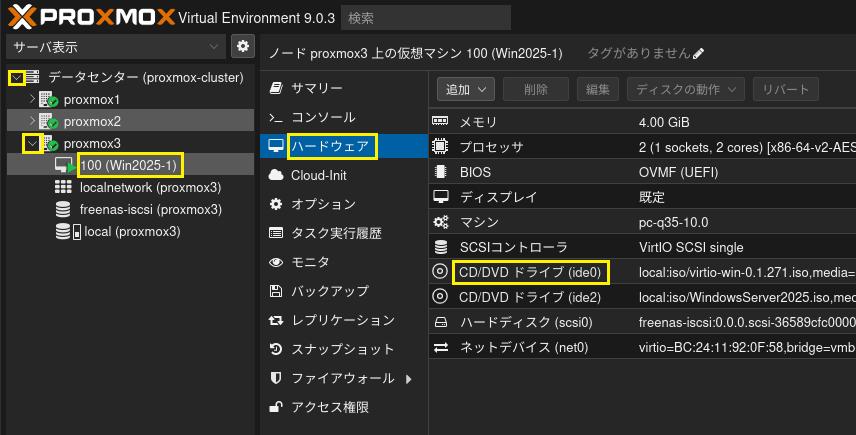Open the Cloud-Init tab
Image resolution: width=856 pixels, height=435 pixels.
pyautogui.click(x=344, y=175)
